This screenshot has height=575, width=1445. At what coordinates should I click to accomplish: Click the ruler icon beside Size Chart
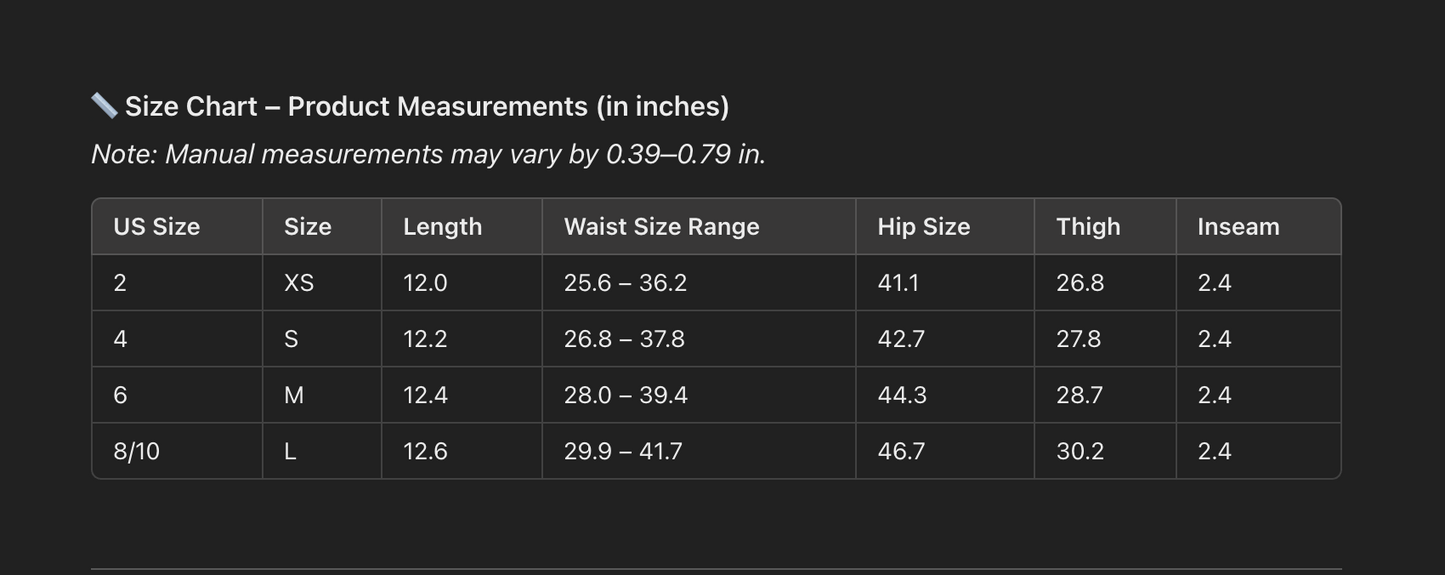coord(104,105)
